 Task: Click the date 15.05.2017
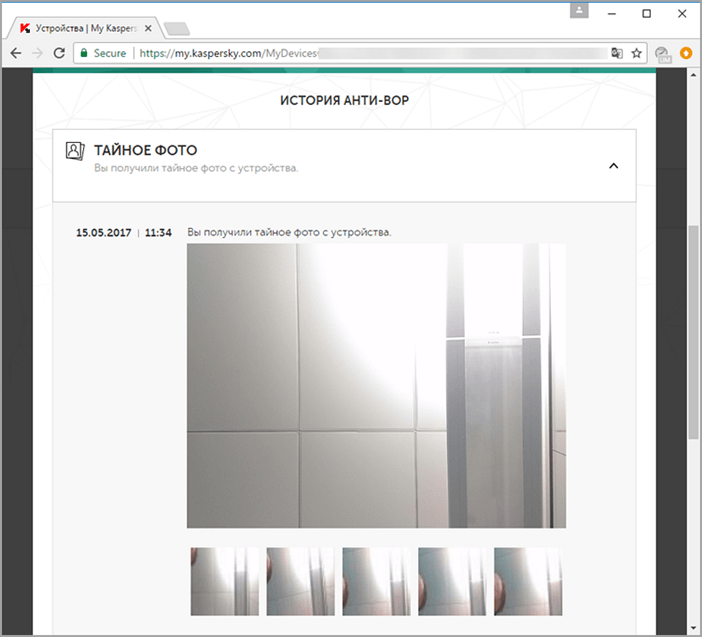pyautogui.click(x=103, y=233)
